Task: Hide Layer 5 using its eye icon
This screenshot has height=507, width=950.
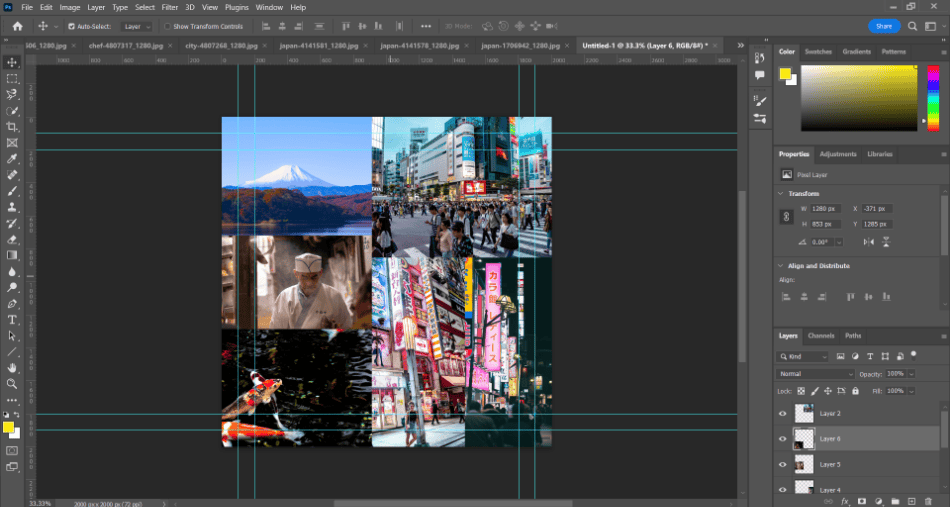Action: (x=782, y=465)
